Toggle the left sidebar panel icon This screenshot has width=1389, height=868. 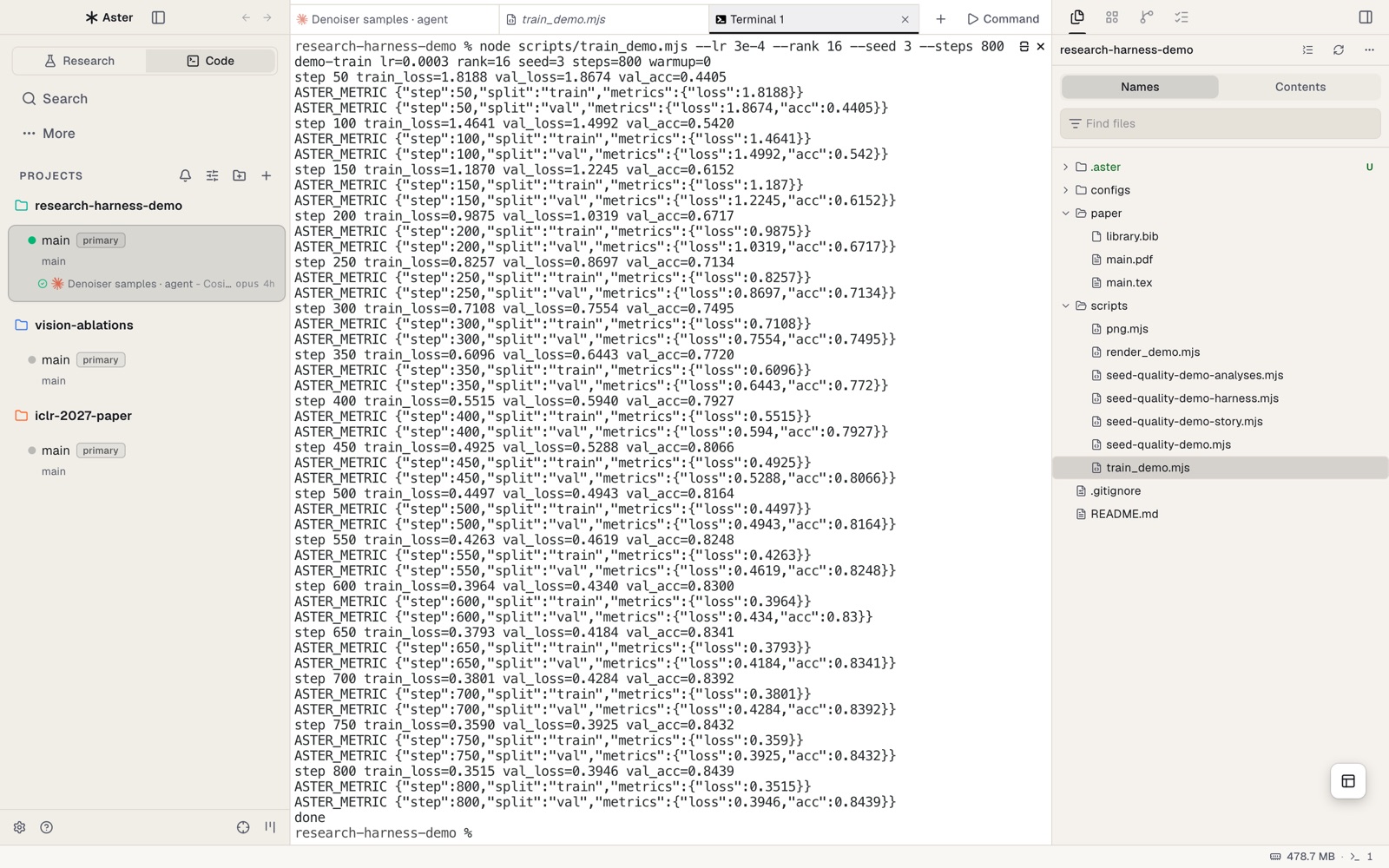[158, 17]
